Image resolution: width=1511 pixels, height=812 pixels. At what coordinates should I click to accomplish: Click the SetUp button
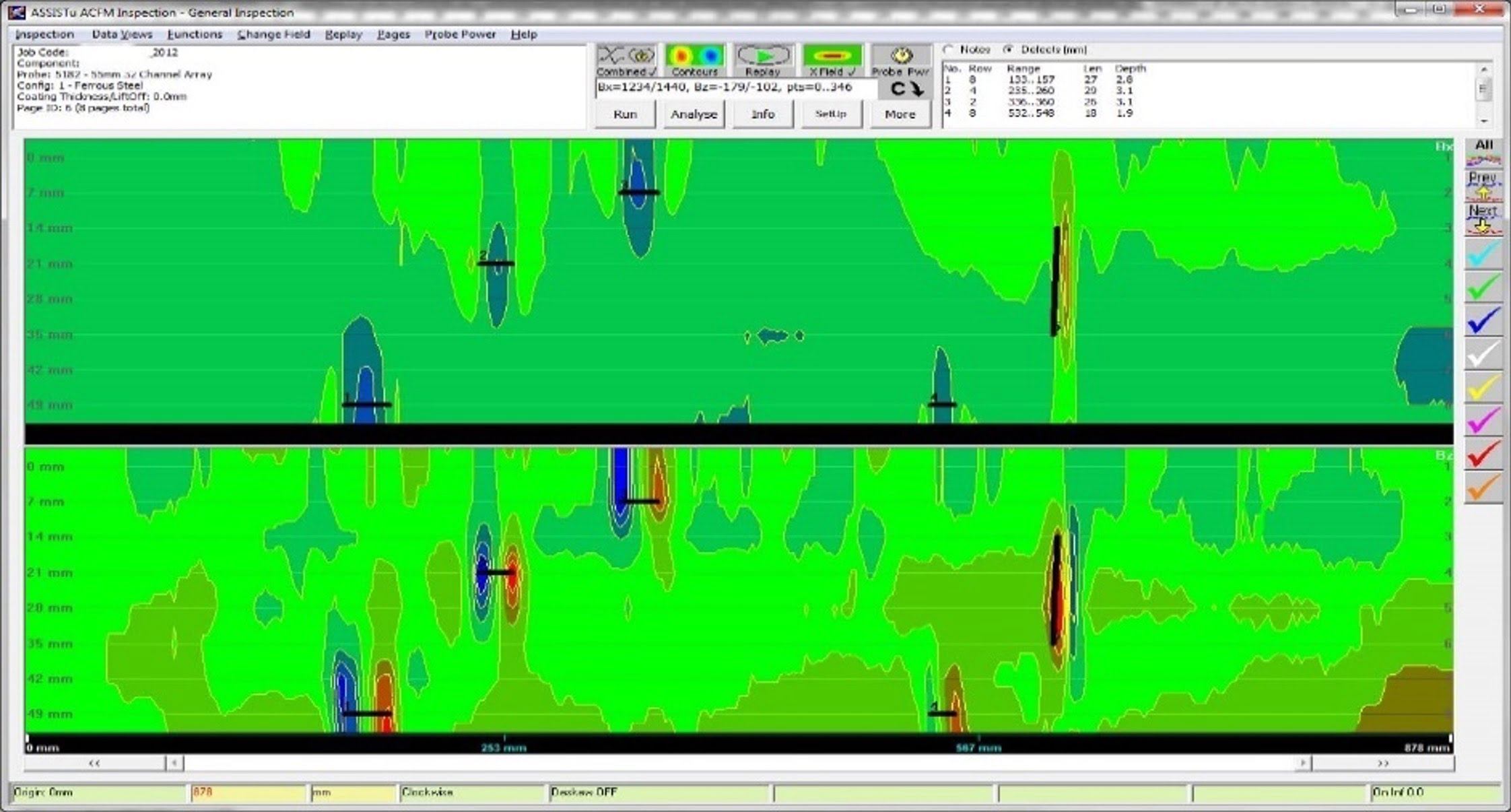(831, 114)
